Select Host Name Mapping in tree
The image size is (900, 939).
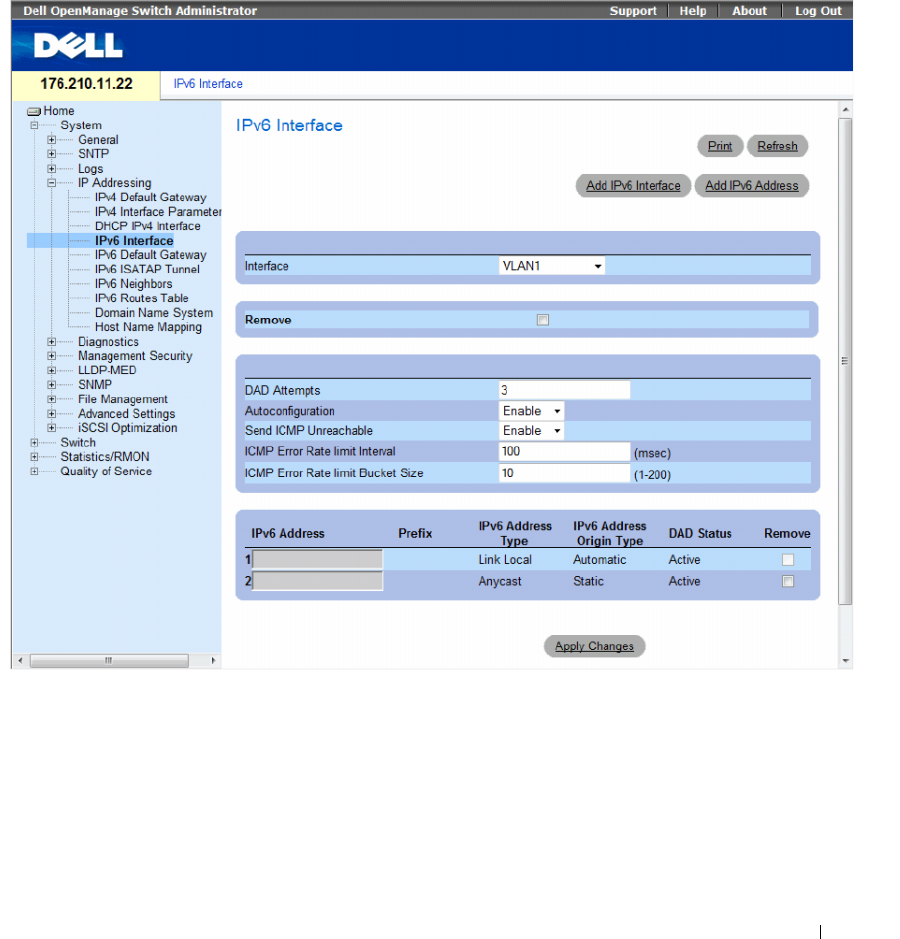click(x=148, y=327)
